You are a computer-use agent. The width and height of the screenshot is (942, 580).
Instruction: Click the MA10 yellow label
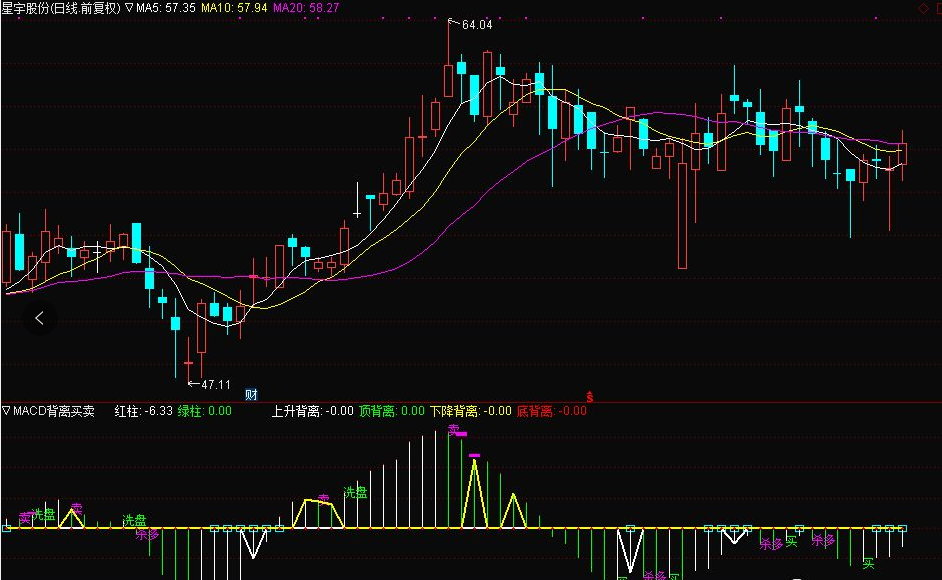[234, 8]
